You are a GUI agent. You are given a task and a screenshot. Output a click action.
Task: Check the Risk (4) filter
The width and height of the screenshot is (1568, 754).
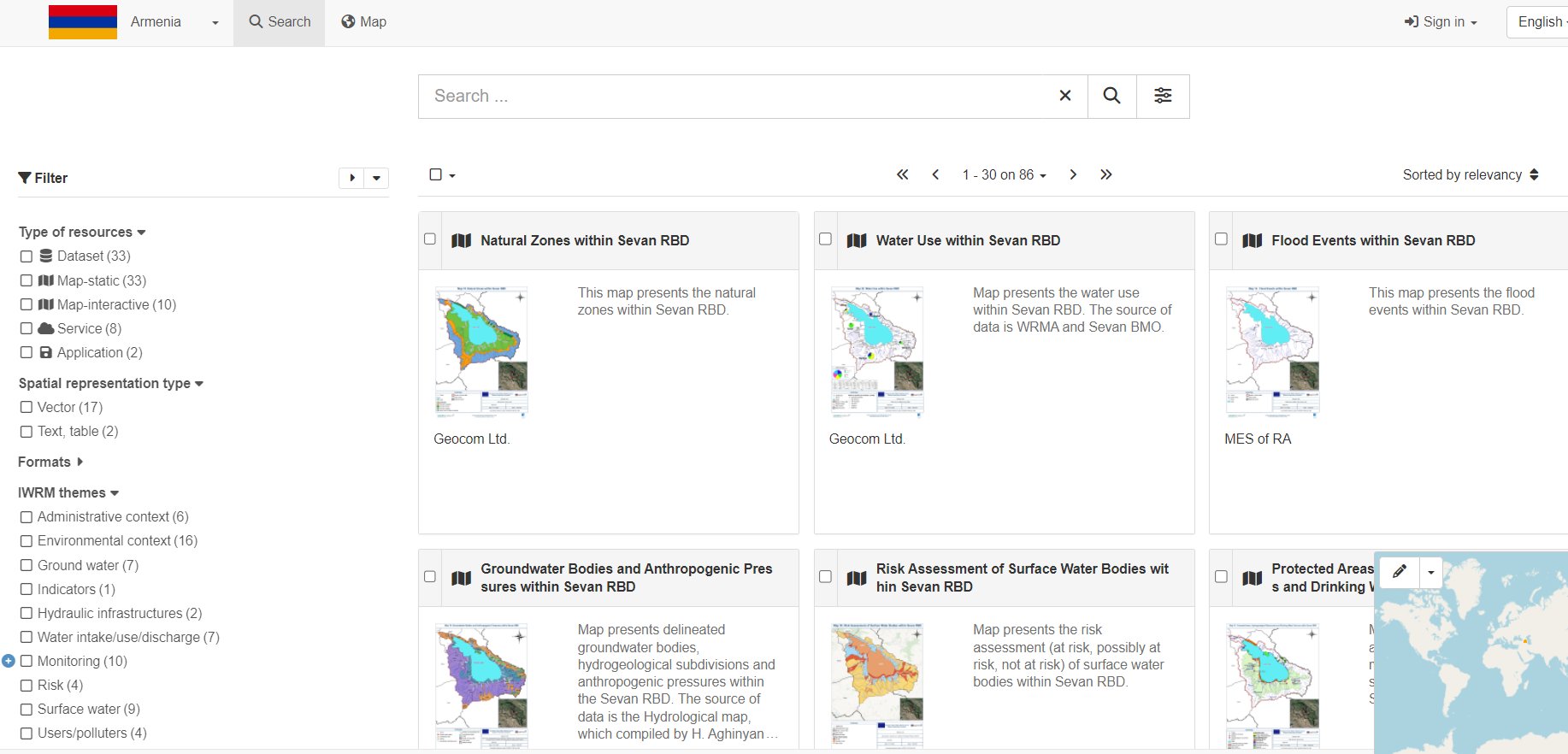(x=27, y=686)
